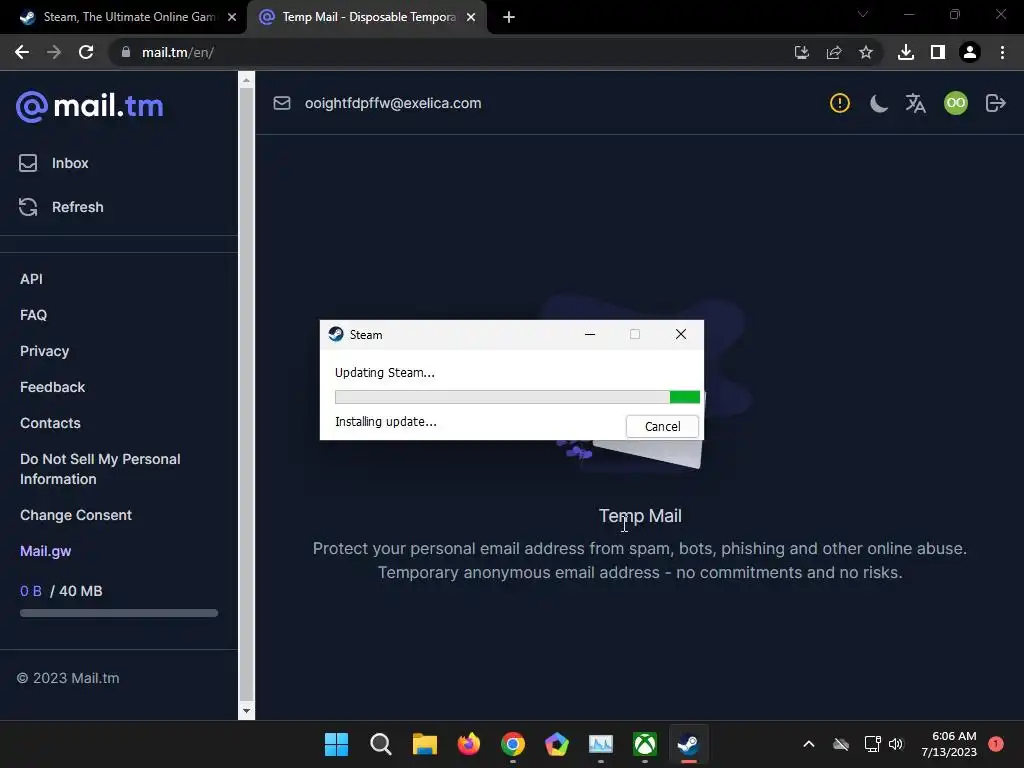Image resolution: width=1024 pixels, height=768 pixels.
Task: View site information lock icon
Action: 126,52
